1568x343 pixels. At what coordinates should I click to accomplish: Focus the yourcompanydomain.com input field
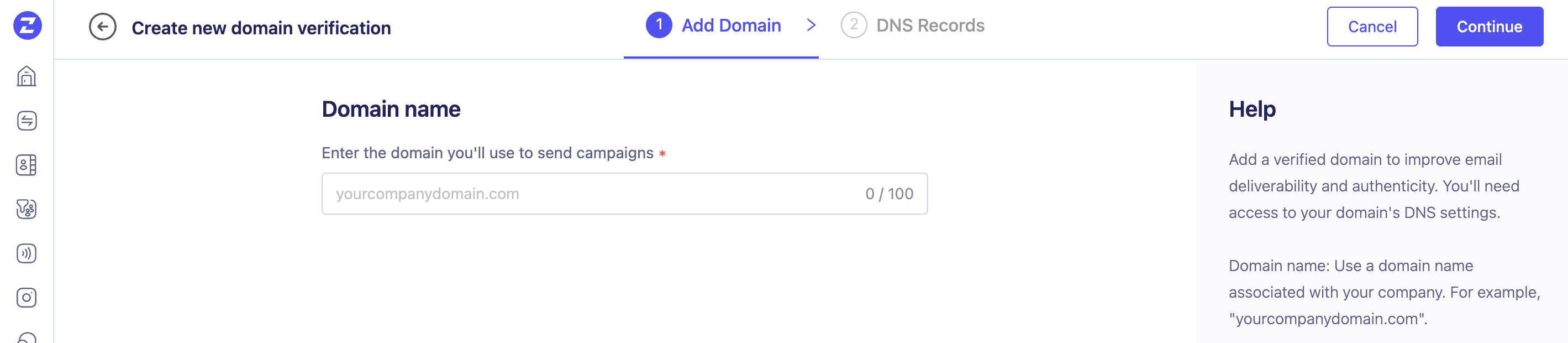pyautogui.click(x=585, y=194)
